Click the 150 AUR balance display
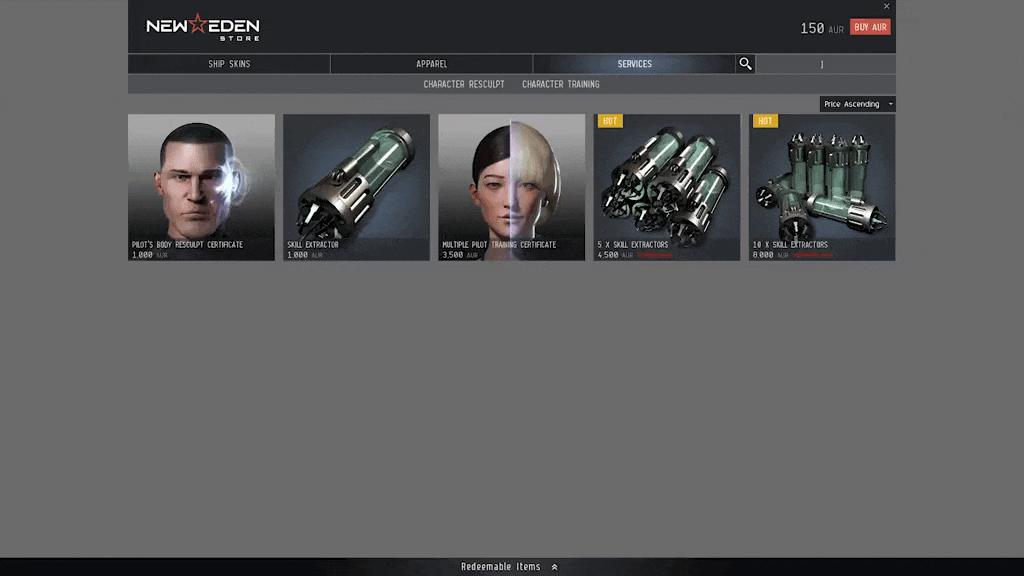 pyautogui.click(x=821, y=28)
